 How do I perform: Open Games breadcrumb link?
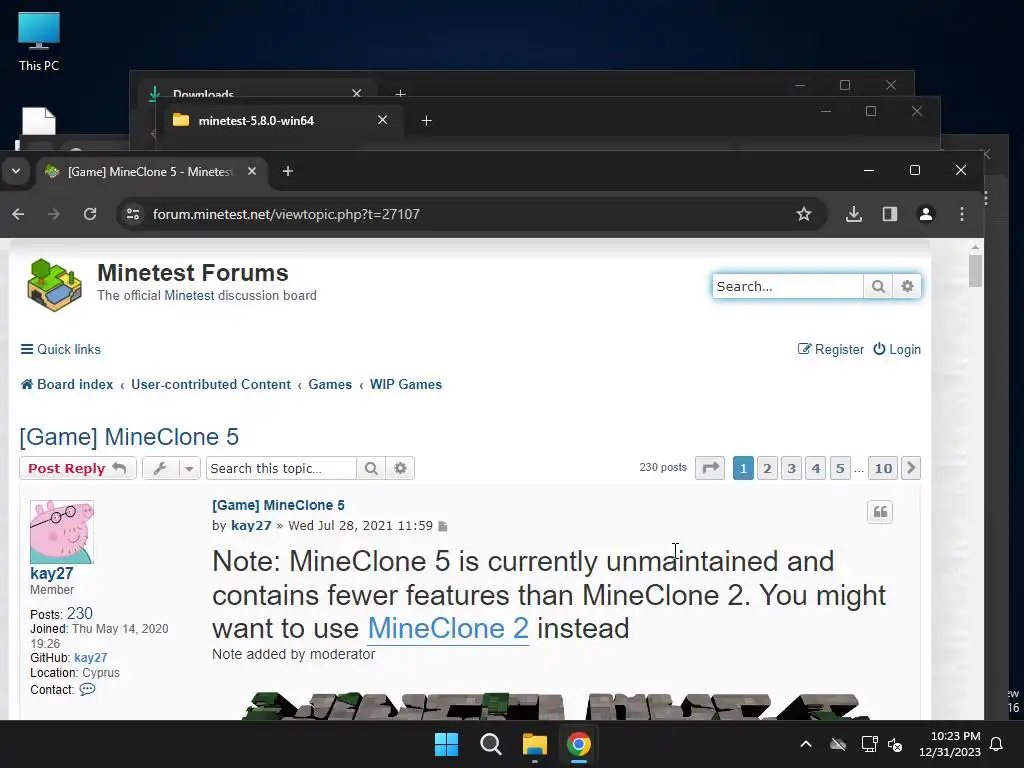[x=330, y=385]
